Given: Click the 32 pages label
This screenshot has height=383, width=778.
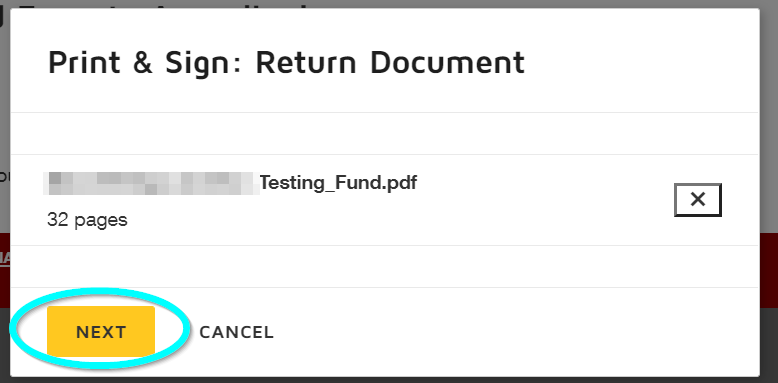Looking at the screenshot, I should click(87, 219).
